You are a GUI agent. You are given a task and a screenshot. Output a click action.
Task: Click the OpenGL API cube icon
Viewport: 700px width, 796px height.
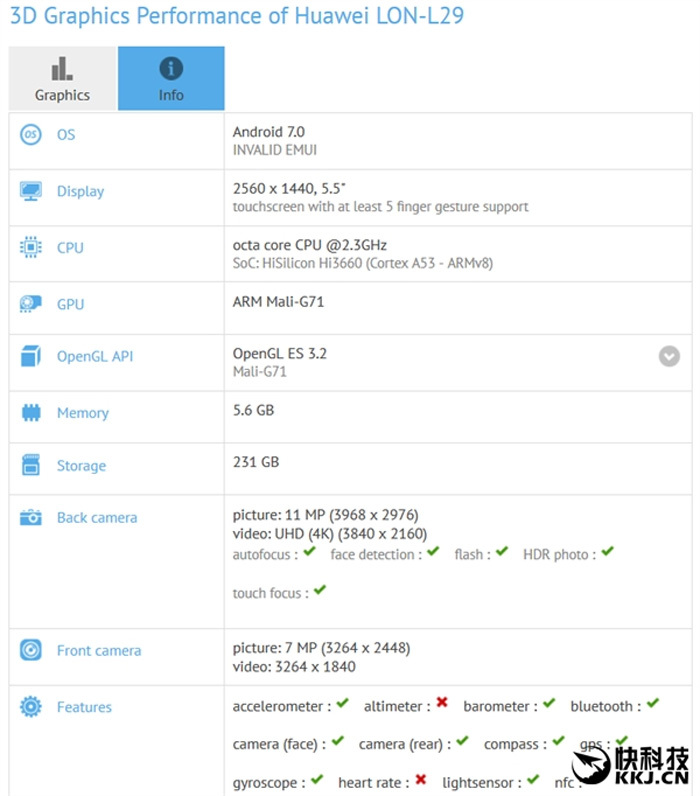[x=31, y=357]
